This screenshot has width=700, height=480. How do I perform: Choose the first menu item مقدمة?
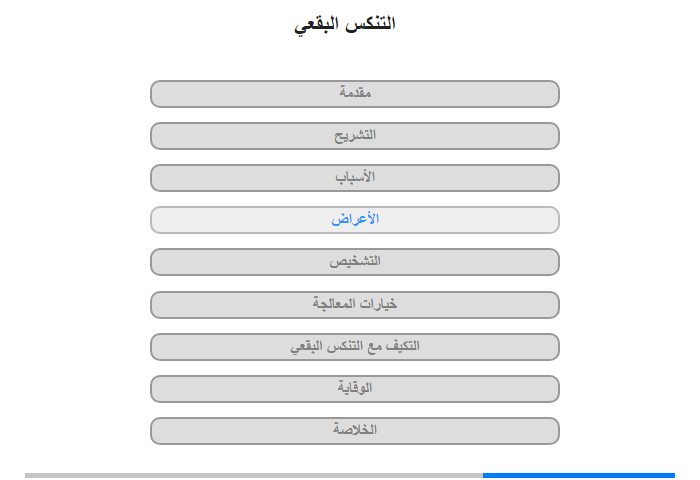[x=354, y=94]
